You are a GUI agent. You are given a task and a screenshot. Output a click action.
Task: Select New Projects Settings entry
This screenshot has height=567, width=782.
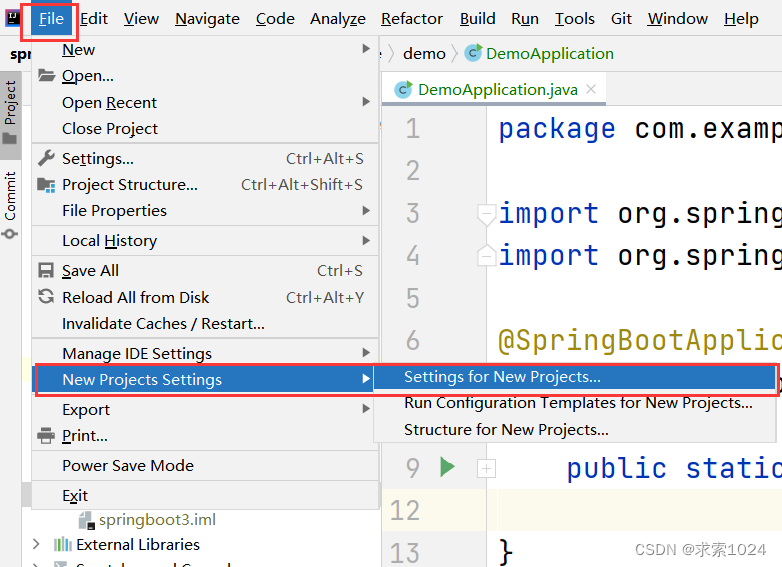tap(204, 379)
